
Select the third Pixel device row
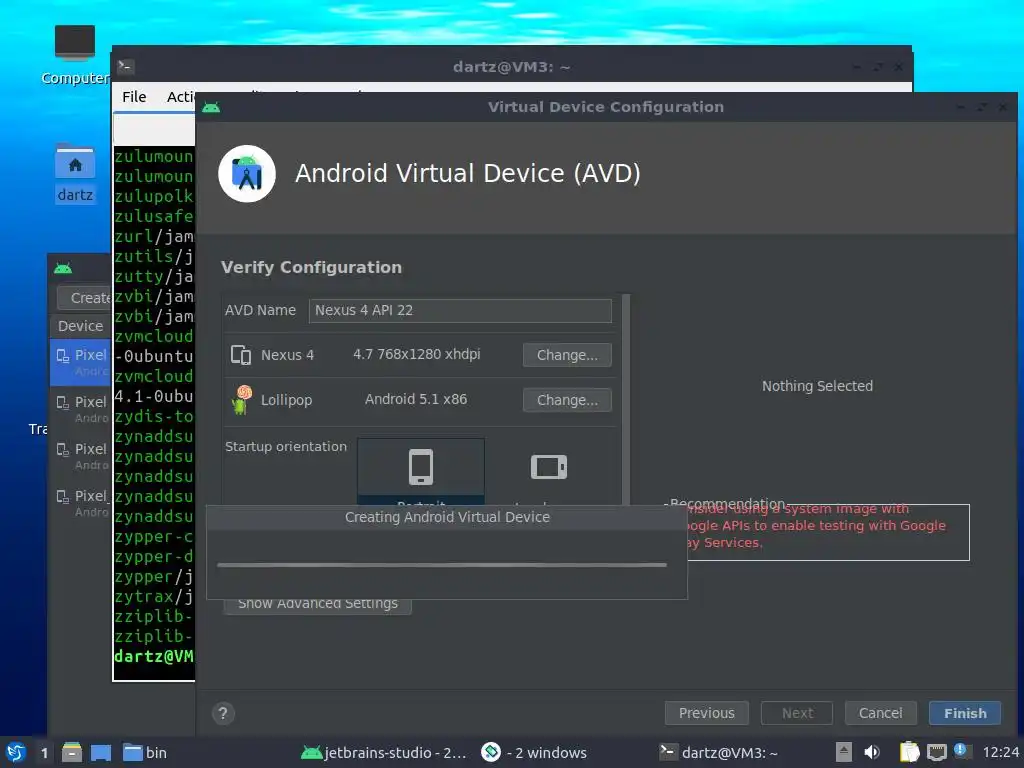point(80,456)
